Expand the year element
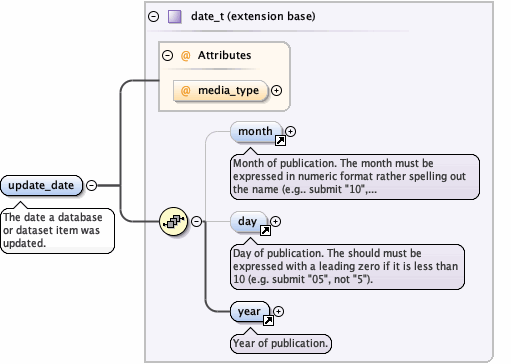Viewport: 511px width, 364px height. [x=278, y=311]
